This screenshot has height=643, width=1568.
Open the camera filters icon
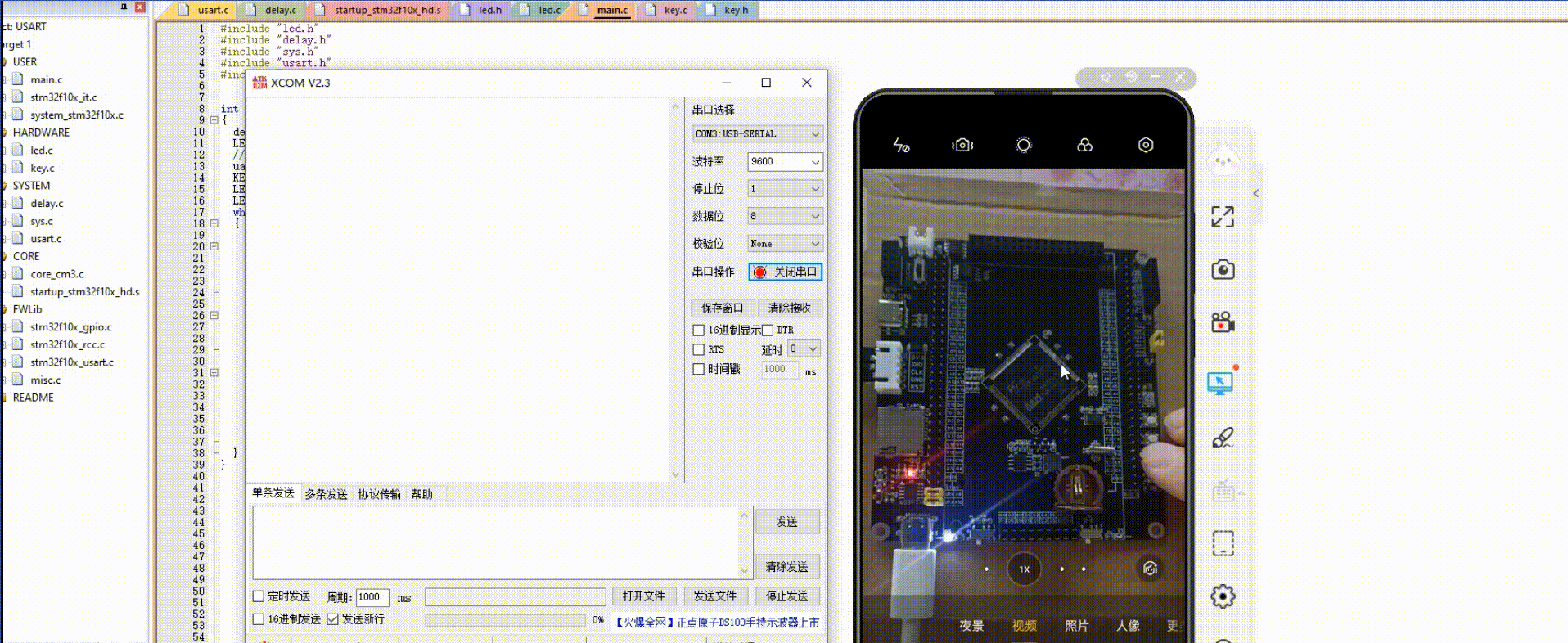pyautogui.click(x=1084, y=145)
